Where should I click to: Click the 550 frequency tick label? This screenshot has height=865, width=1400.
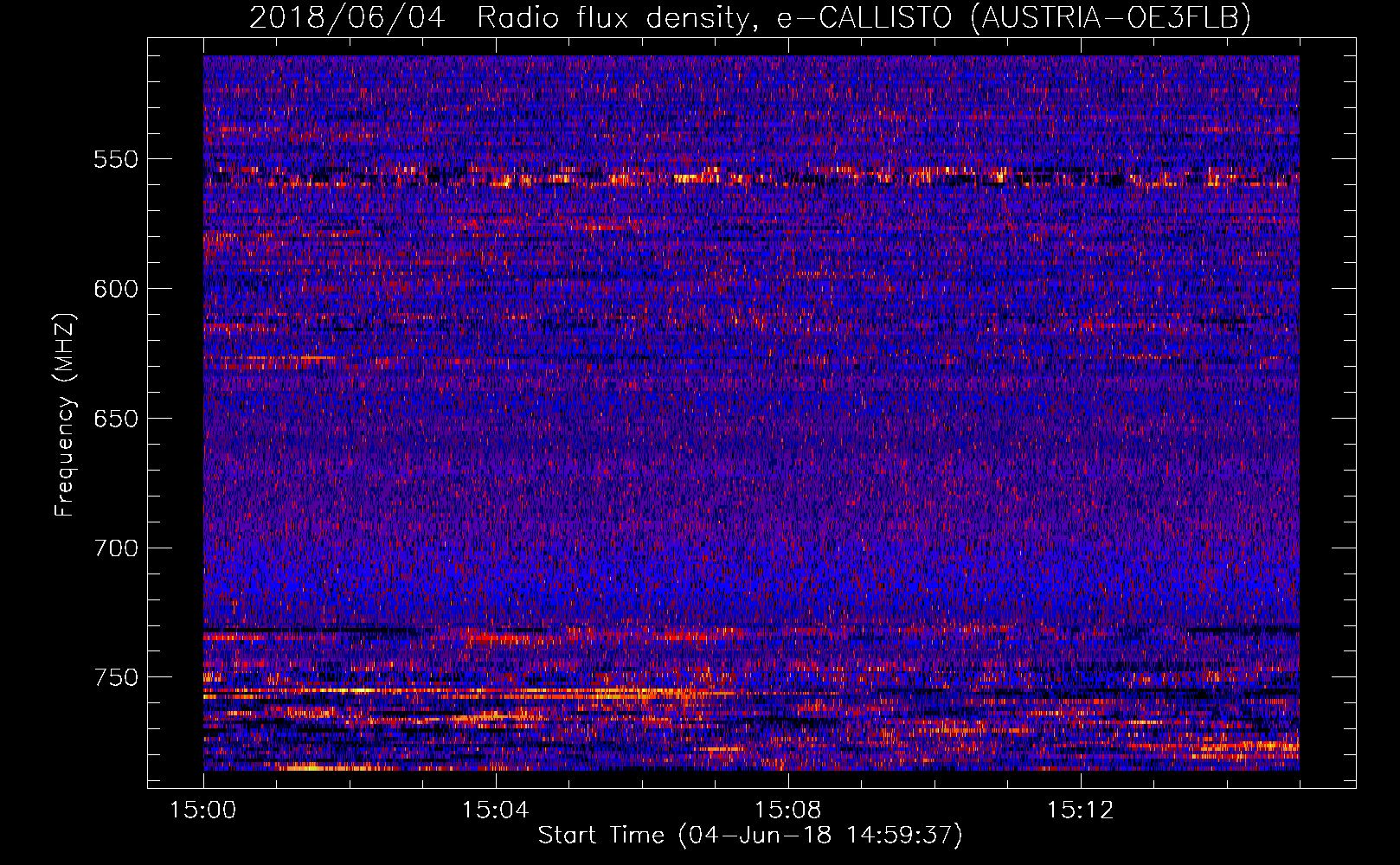(115, 159)
